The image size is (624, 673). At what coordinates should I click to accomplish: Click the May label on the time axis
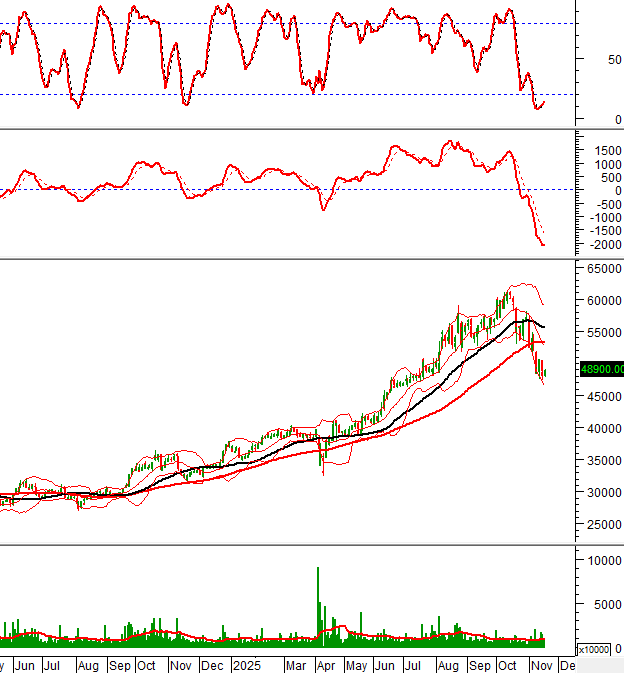(x=357, y=664)
